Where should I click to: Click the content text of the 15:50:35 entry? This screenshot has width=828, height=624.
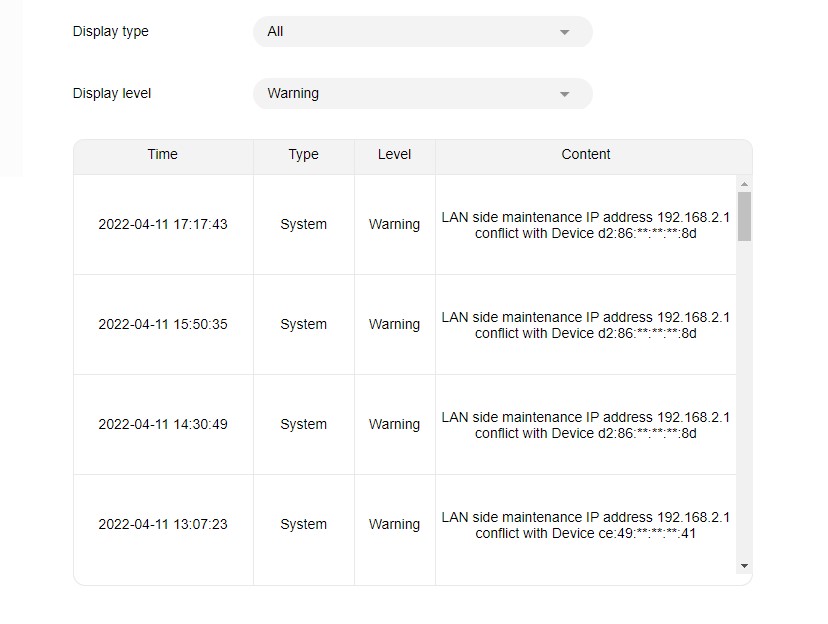tap(586, 325)
